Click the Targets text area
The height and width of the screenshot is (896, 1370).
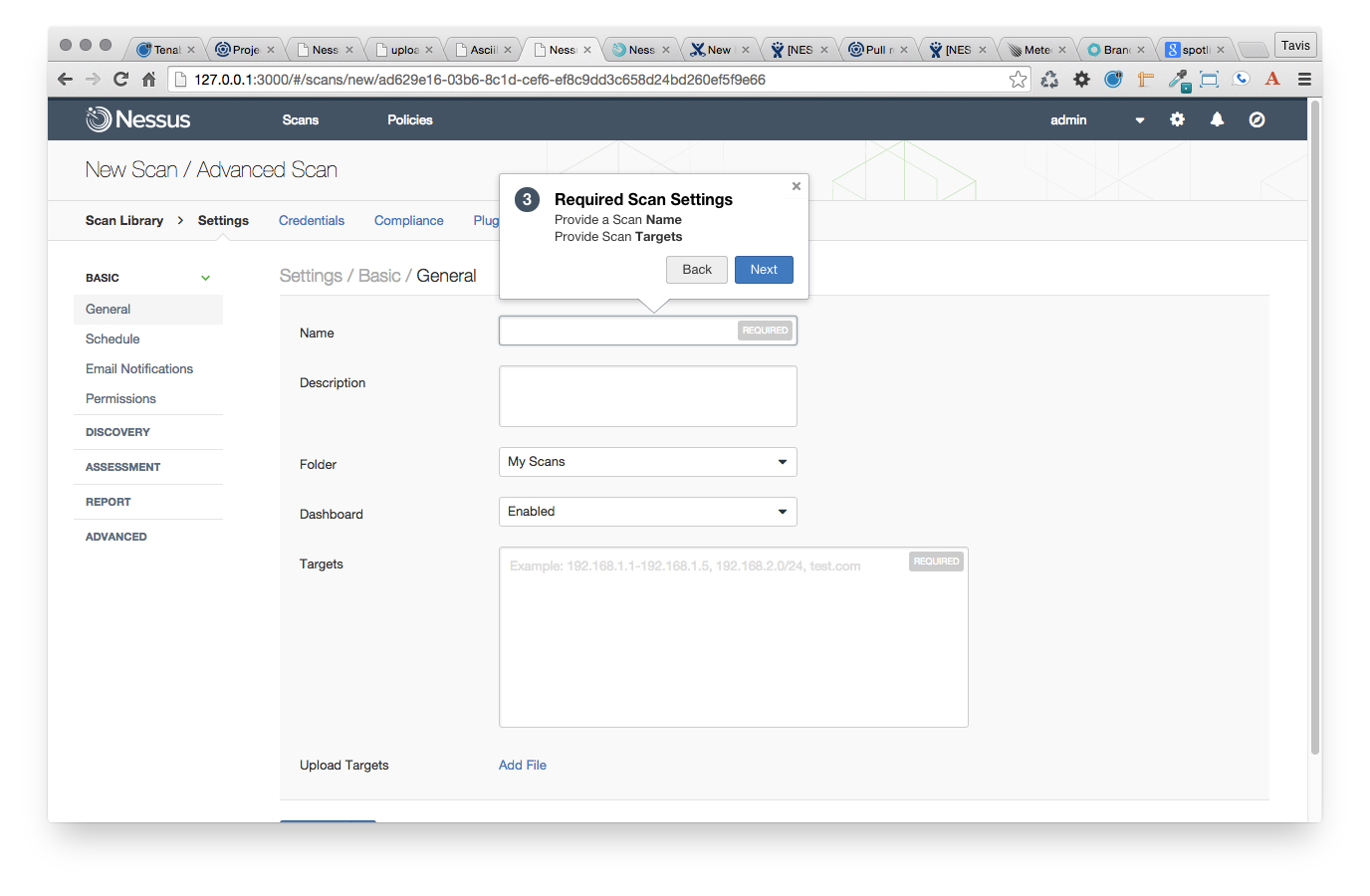click(x=733, y=637)
